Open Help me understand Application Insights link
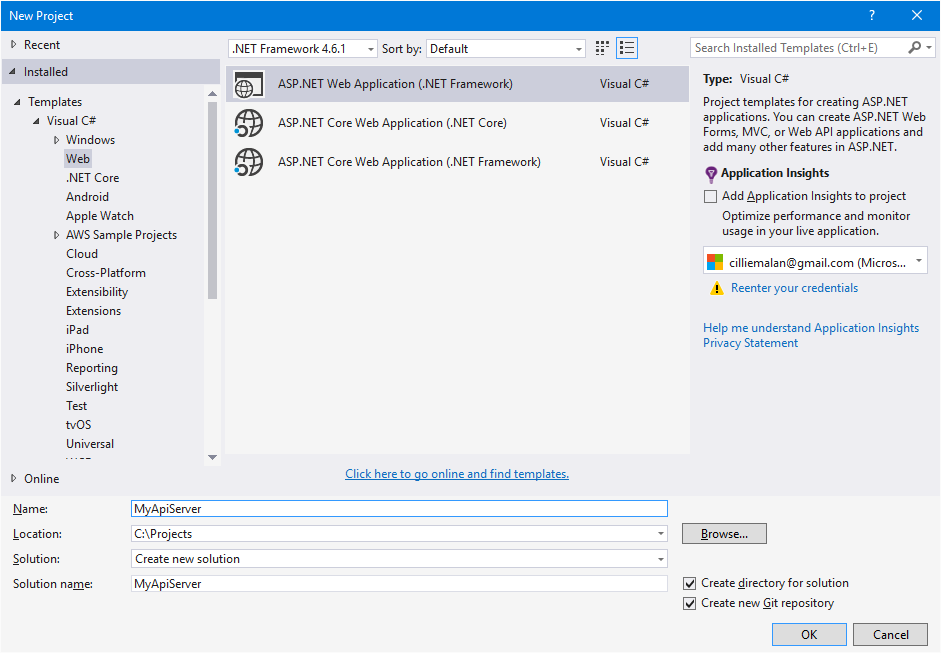This screenshot has height=653, width=941. click(811, 328)
